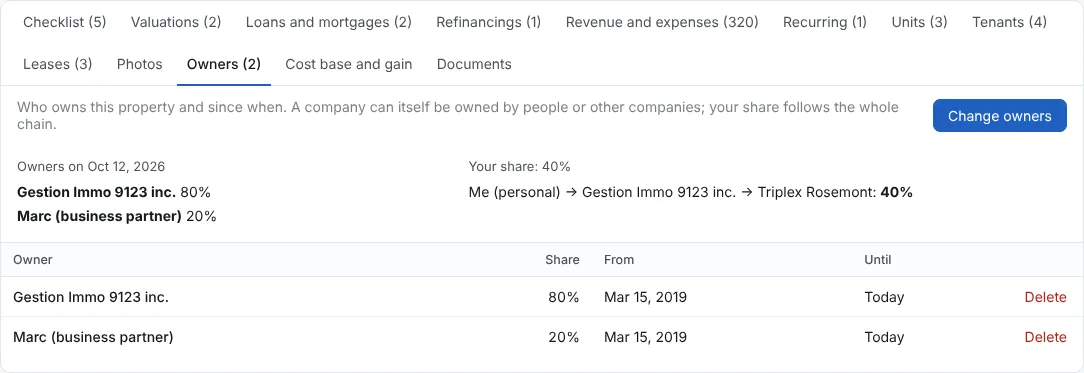Click the ownership chain ending in Triplex Rosemont
1084x373 pixels.
(691, 193)
